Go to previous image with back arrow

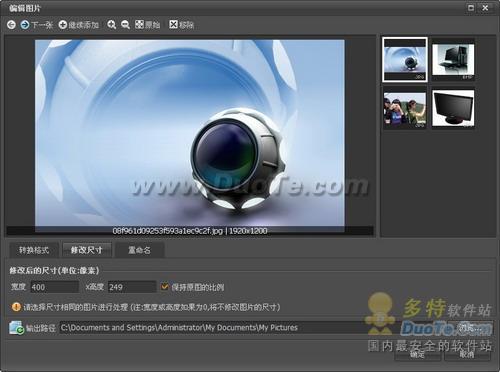click(x=11, y=25)
